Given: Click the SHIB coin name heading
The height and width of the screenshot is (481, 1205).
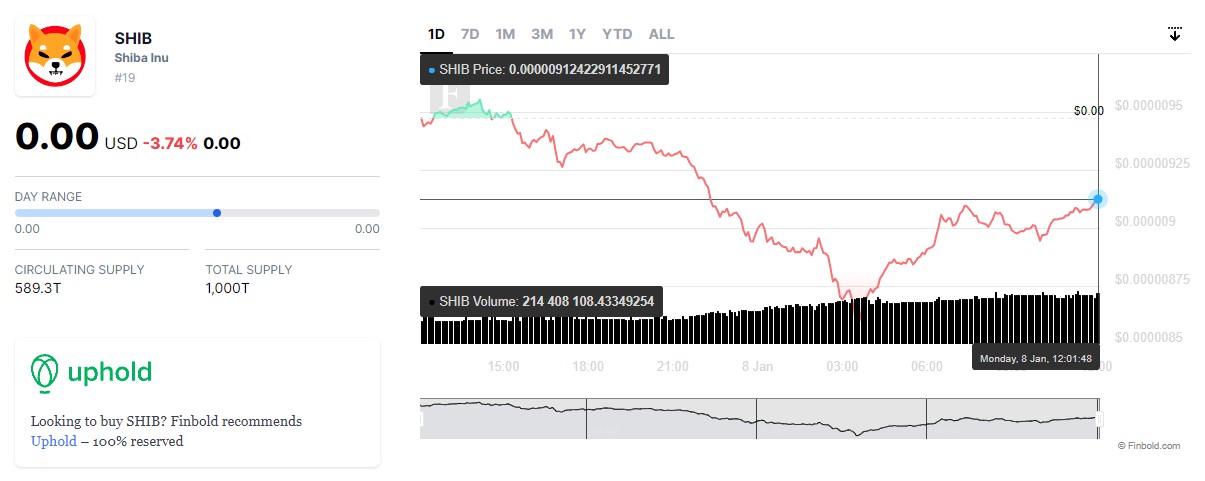Looking at the screenshot, I should (x=133, y=38).
